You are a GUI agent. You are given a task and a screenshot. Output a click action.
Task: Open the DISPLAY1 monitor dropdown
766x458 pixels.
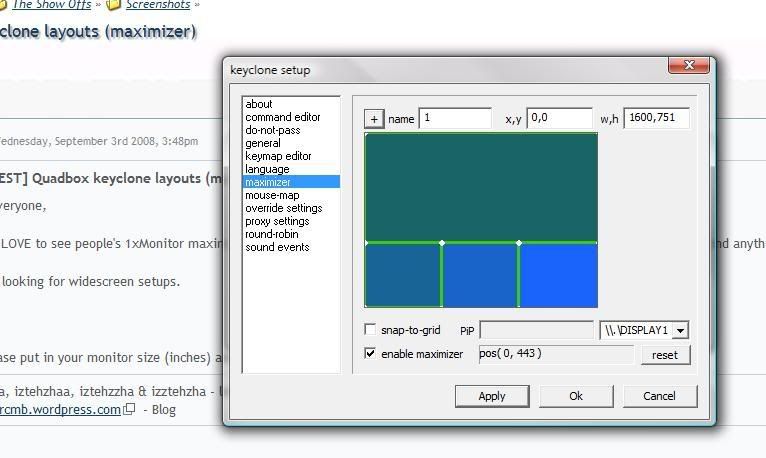(680, 331)
